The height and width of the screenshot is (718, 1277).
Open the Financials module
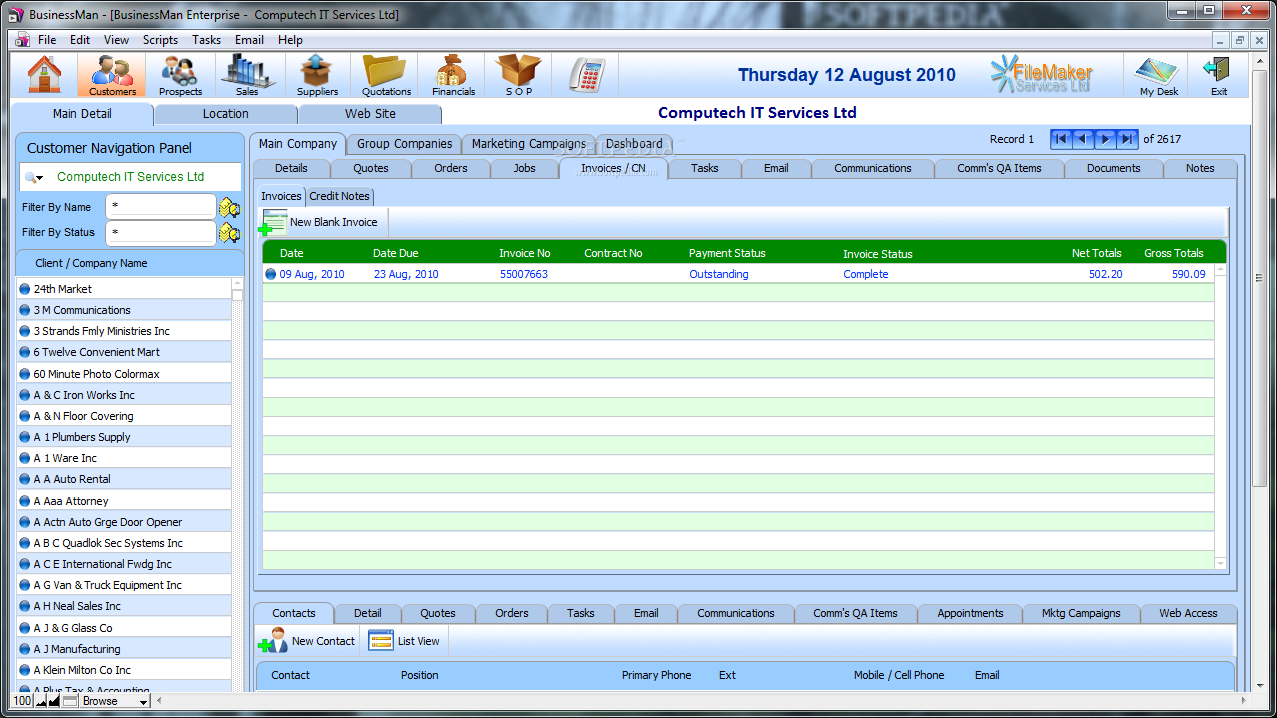(x=453, y=75)
